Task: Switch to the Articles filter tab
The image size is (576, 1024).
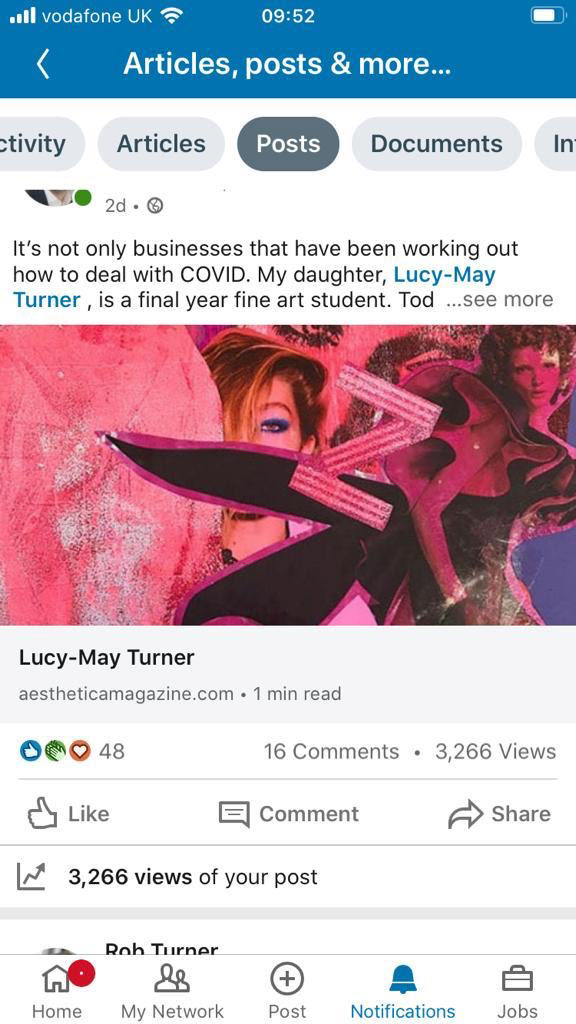Action: tap(161, 144)
